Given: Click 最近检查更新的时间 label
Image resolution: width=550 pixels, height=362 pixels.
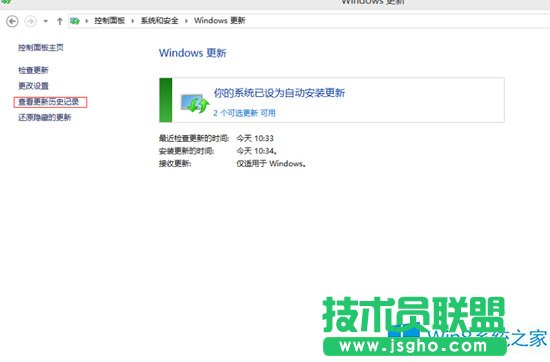Looking at the screenshot, I should (x=194, y=139).
